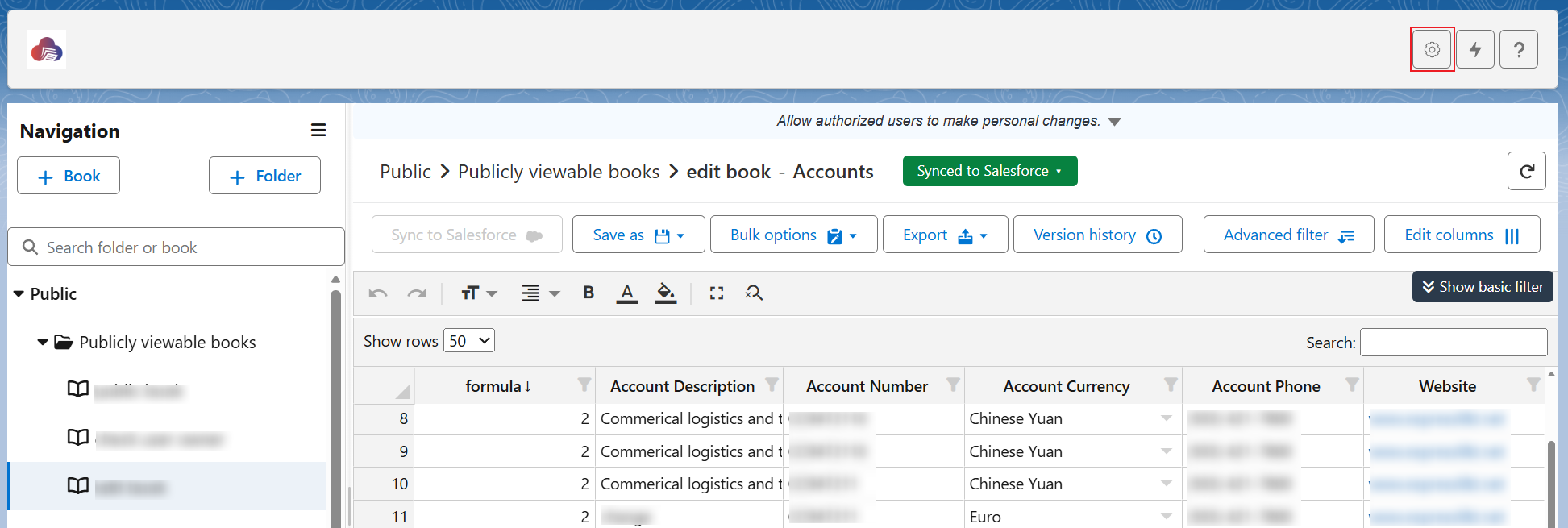Show the basic filter panel
Screen dimensions: 1568x528
(1482, 287)
